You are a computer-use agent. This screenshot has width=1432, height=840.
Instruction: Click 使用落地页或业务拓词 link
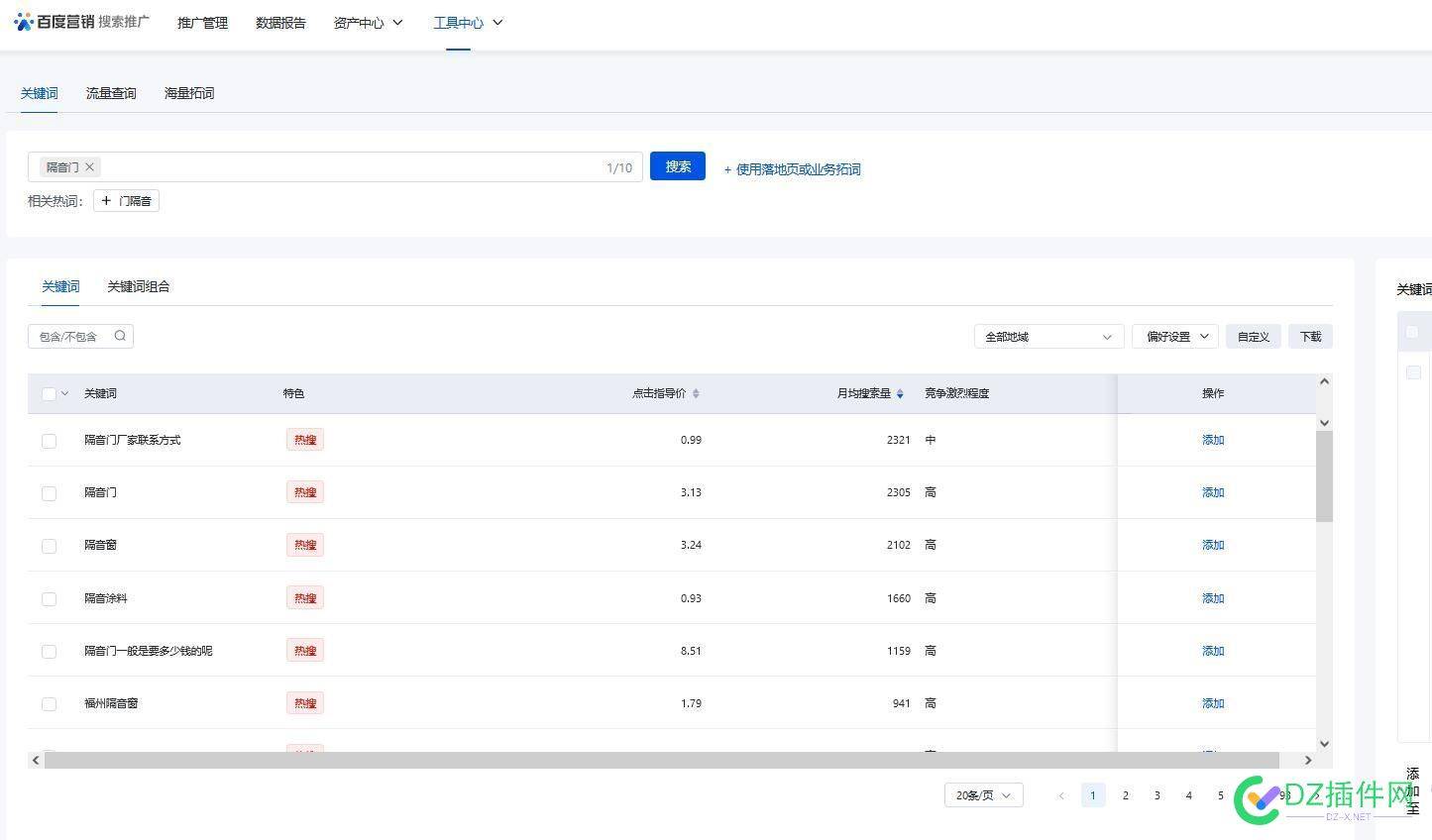click(x=792, y=169)
